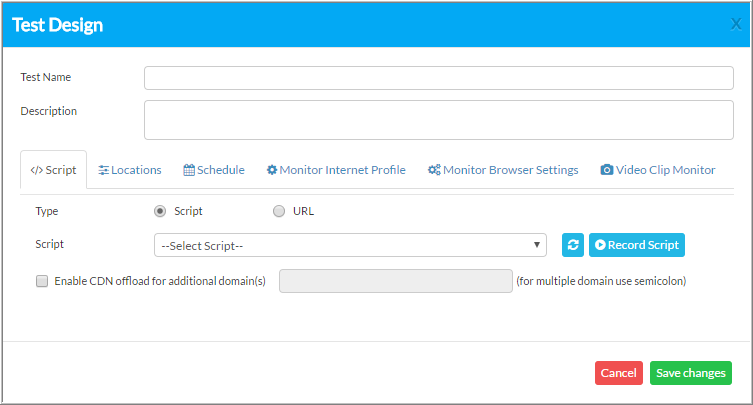Click the cogs icon for Monitor Browser Settings

click(x=434, y=170)
